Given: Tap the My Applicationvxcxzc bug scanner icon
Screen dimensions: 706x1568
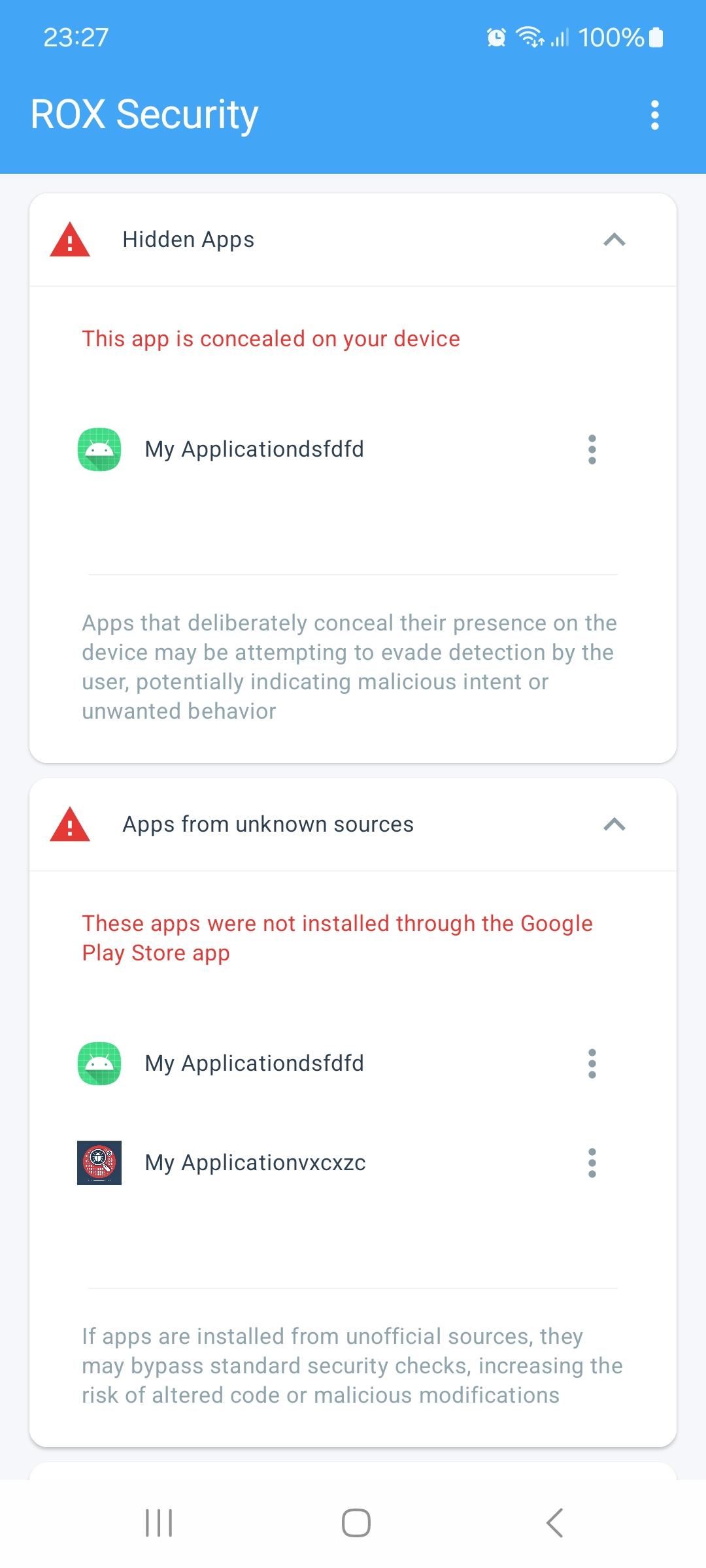Looking at the screenshot, I should click(x=99, y=1163).
